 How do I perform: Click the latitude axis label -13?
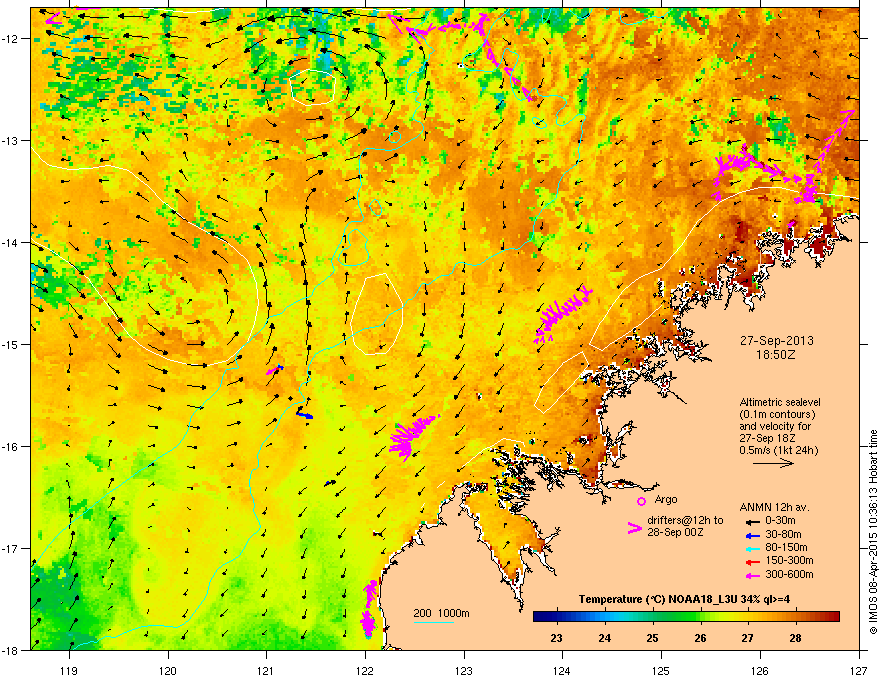[11, 141]
